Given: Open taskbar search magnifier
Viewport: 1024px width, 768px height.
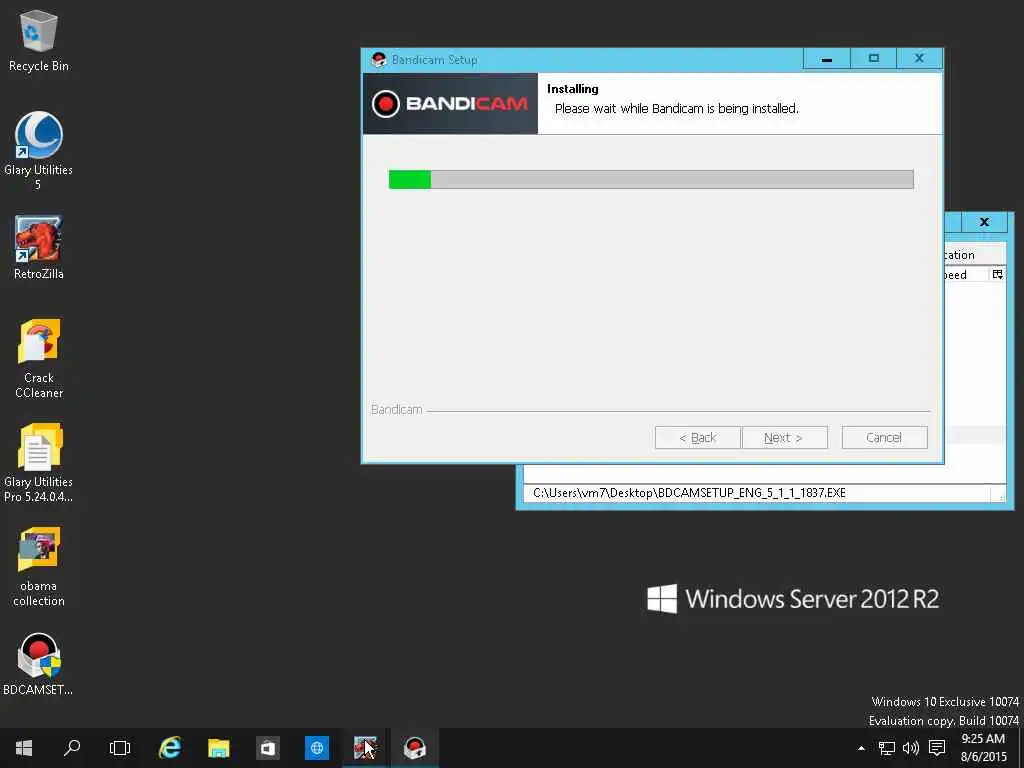Looking at the screenshot, I should coord(72,748).
